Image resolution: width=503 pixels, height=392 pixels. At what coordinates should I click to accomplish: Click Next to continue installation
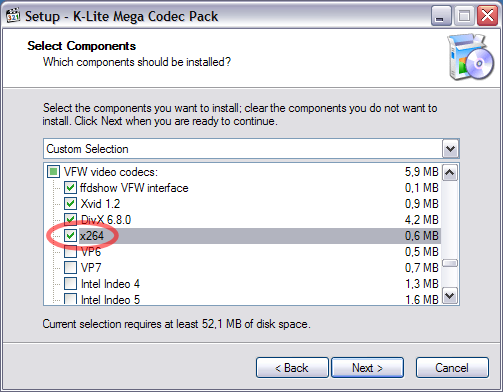point(367,368)
